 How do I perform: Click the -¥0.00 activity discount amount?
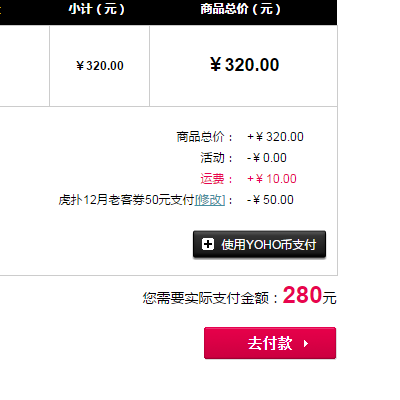[267, 158]
